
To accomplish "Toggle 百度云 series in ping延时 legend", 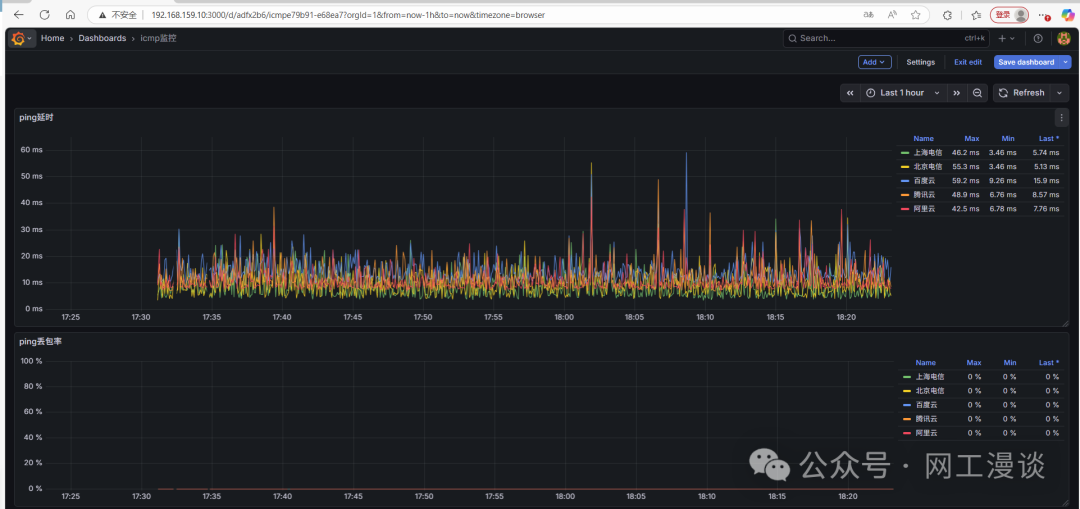I will coord(924,180).
